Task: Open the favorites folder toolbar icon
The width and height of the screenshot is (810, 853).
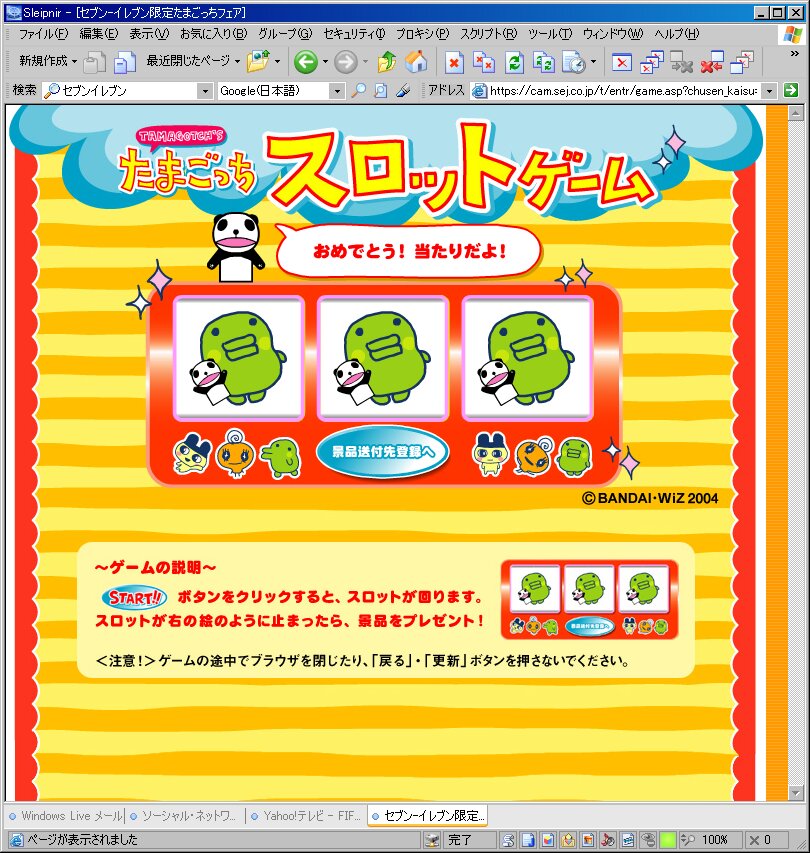Action: tap(258, 61)
